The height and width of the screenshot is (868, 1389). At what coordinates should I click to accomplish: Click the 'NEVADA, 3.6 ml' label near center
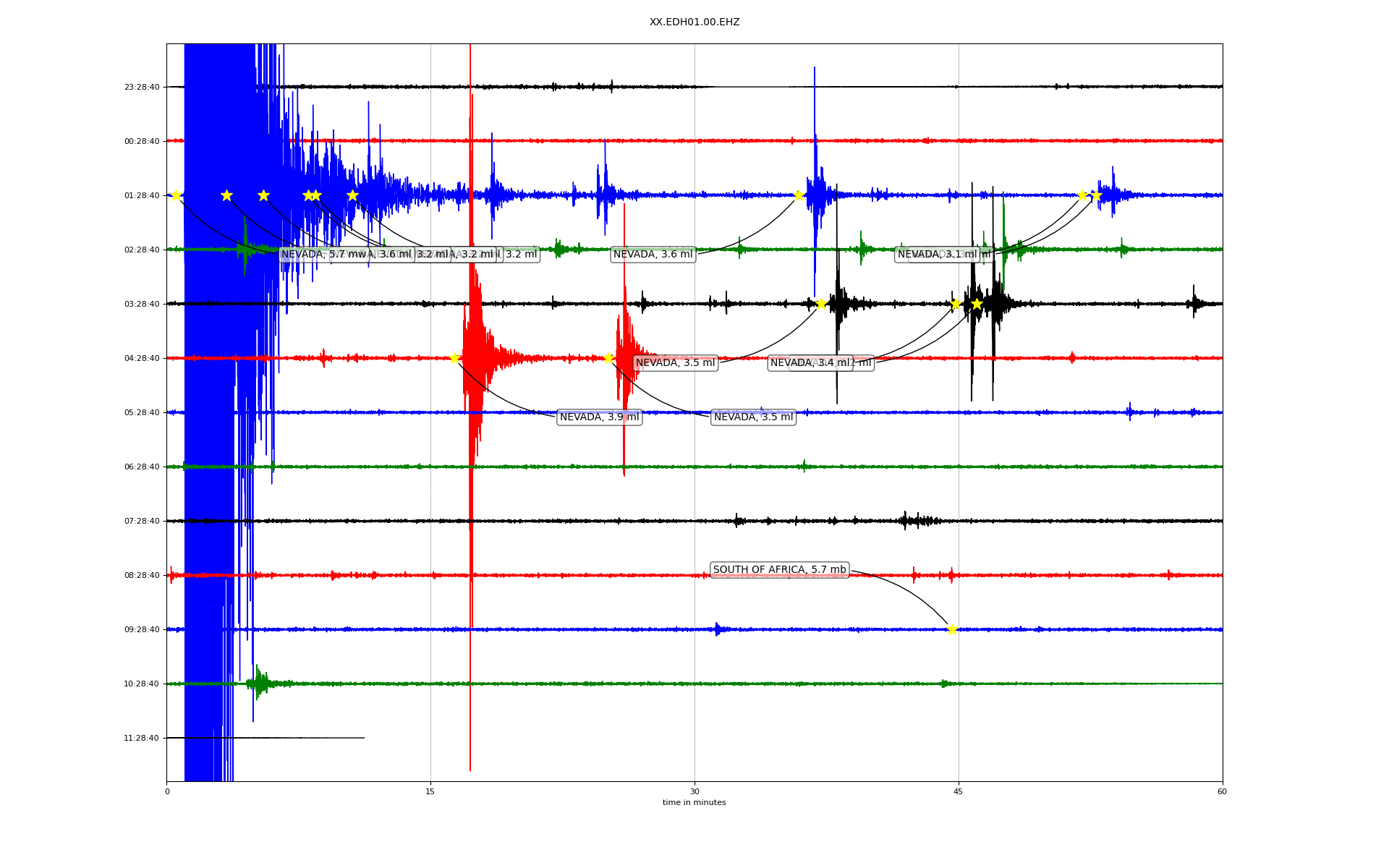click(653, 255)
